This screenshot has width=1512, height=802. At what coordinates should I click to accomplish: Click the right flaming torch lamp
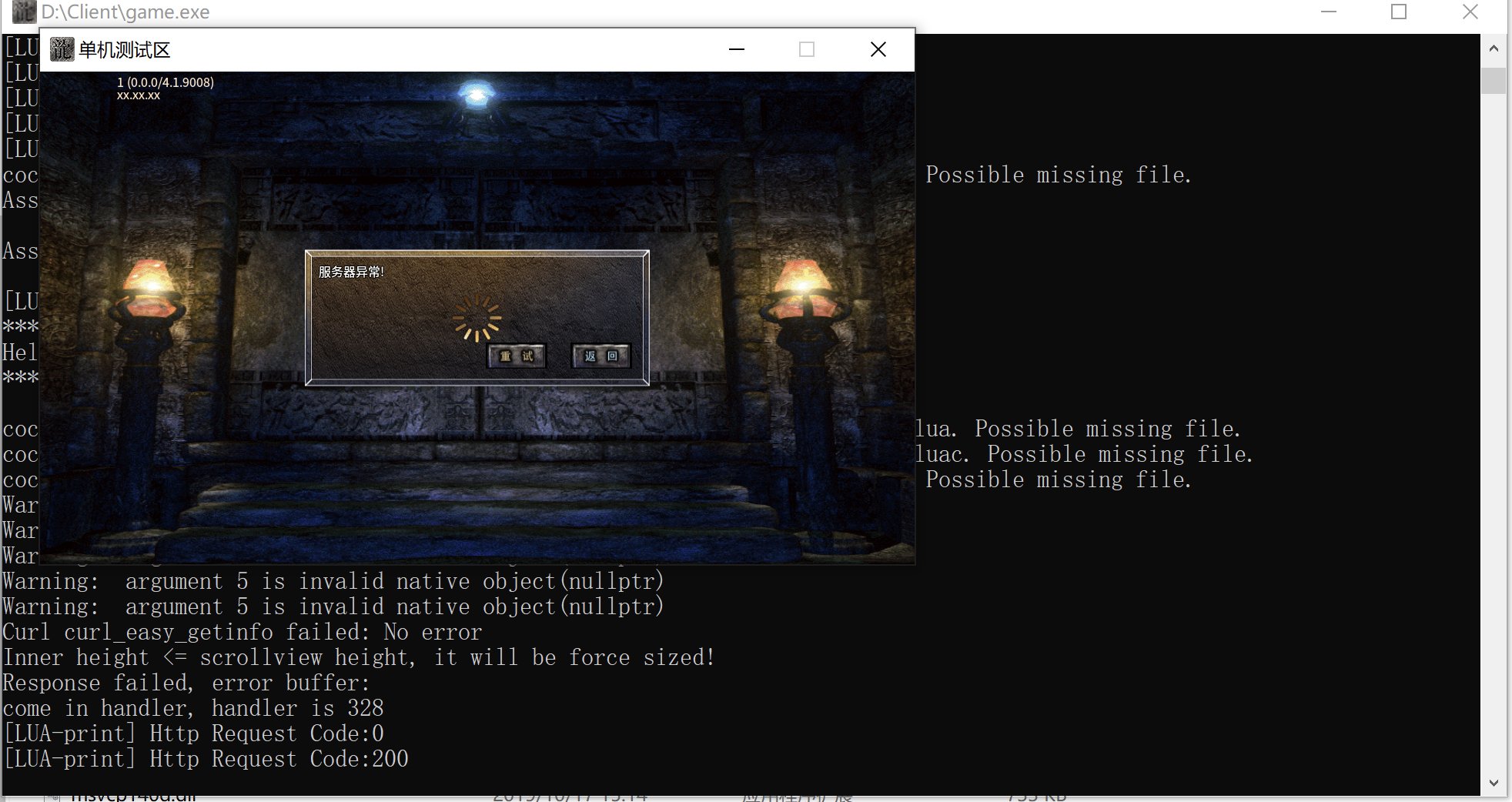pos(805,289)
